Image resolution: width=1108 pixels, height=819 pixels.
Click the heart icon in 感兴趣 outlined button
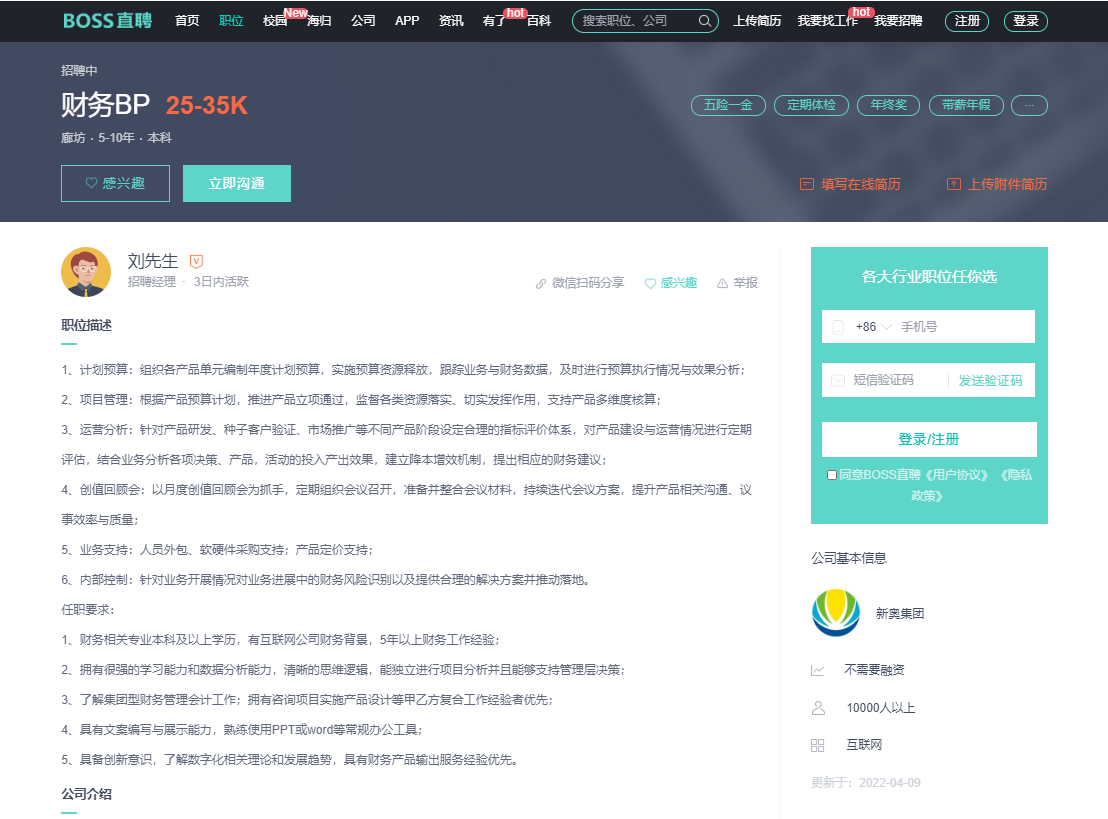tap(91, 183)
